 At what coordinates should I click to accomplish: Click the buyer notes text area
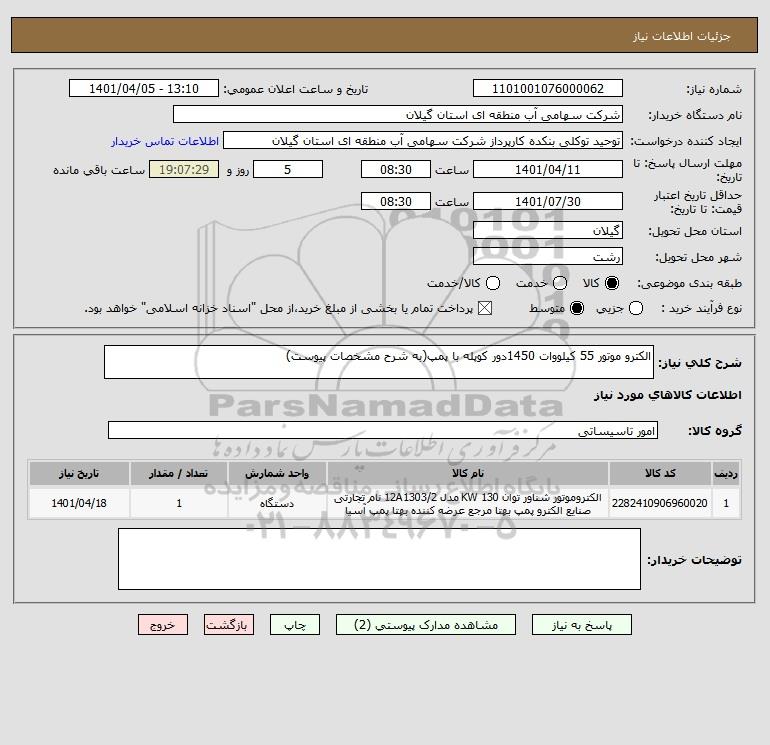(379, 559)
